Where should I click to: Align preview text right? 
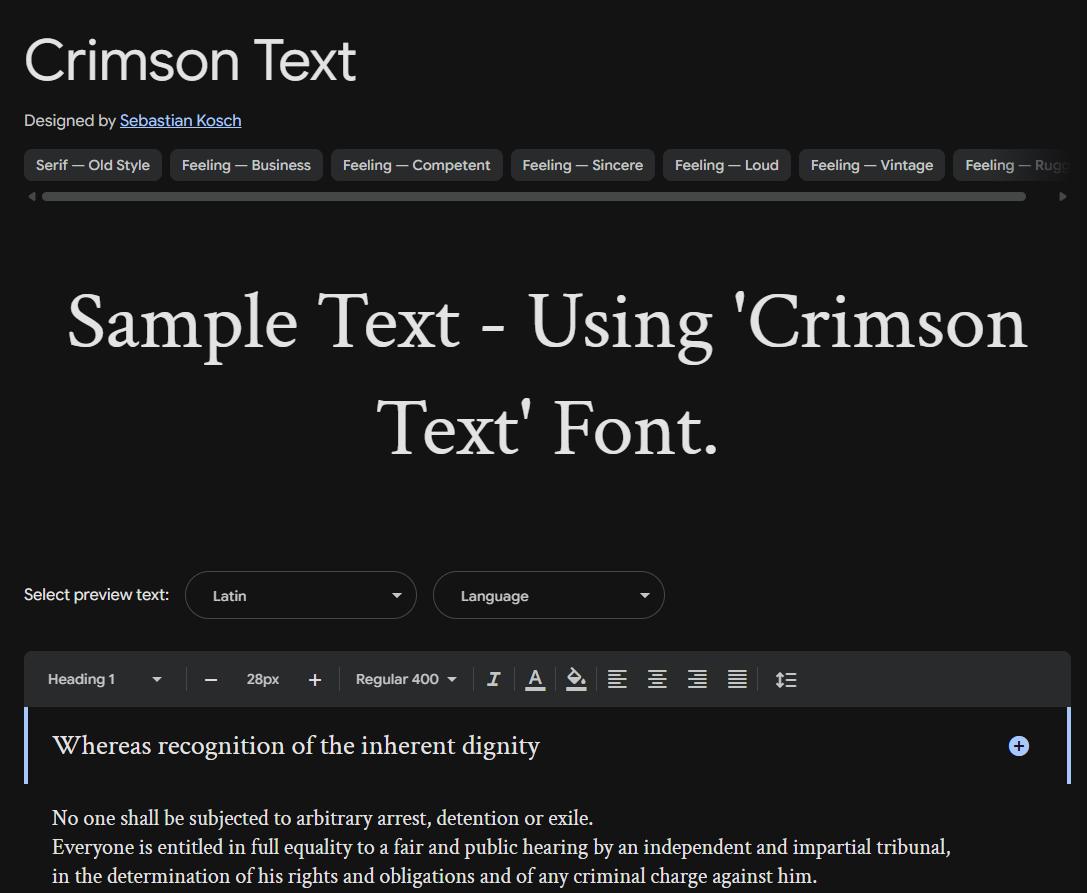pyautogui.click(x=697, y=679)
